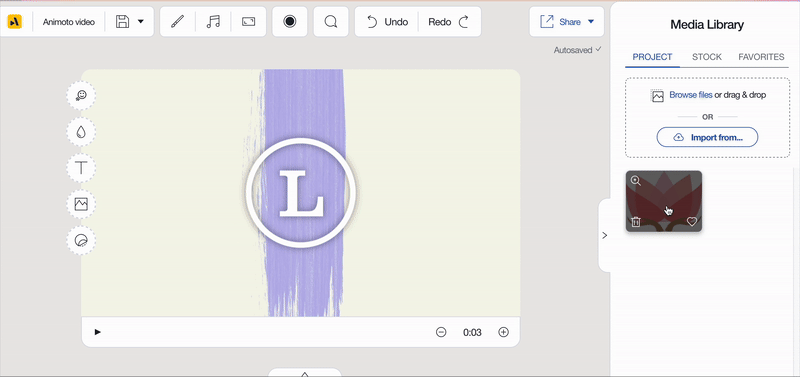Add text with the T tool

[x=81, y=168]
